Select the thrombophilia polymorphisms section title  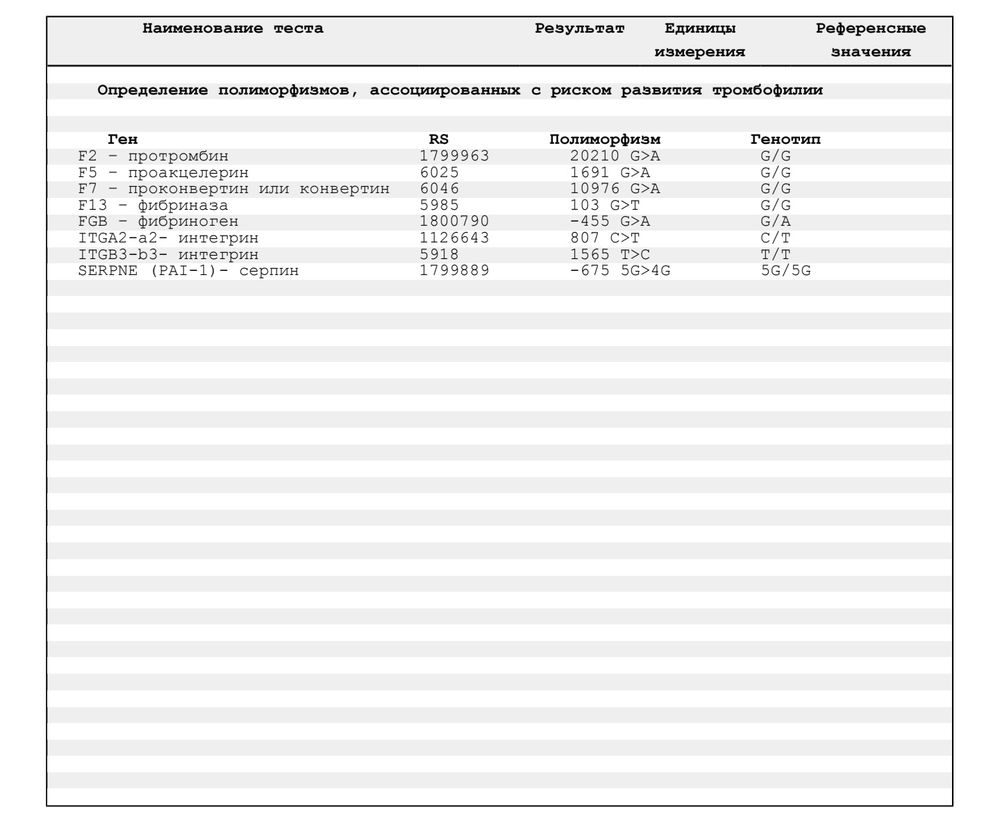tap(460, 90)
